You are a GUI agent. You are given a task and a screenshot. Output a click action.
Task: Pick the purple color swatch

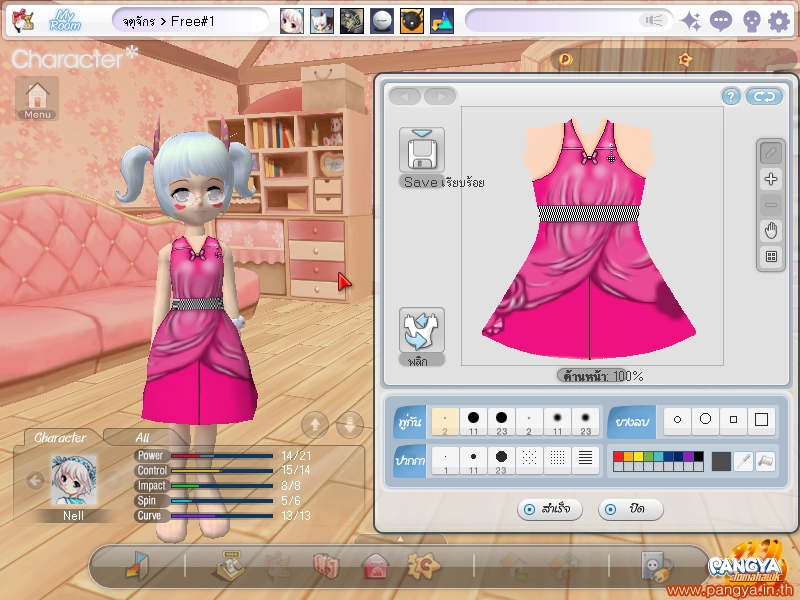click(x=688, y=456)
